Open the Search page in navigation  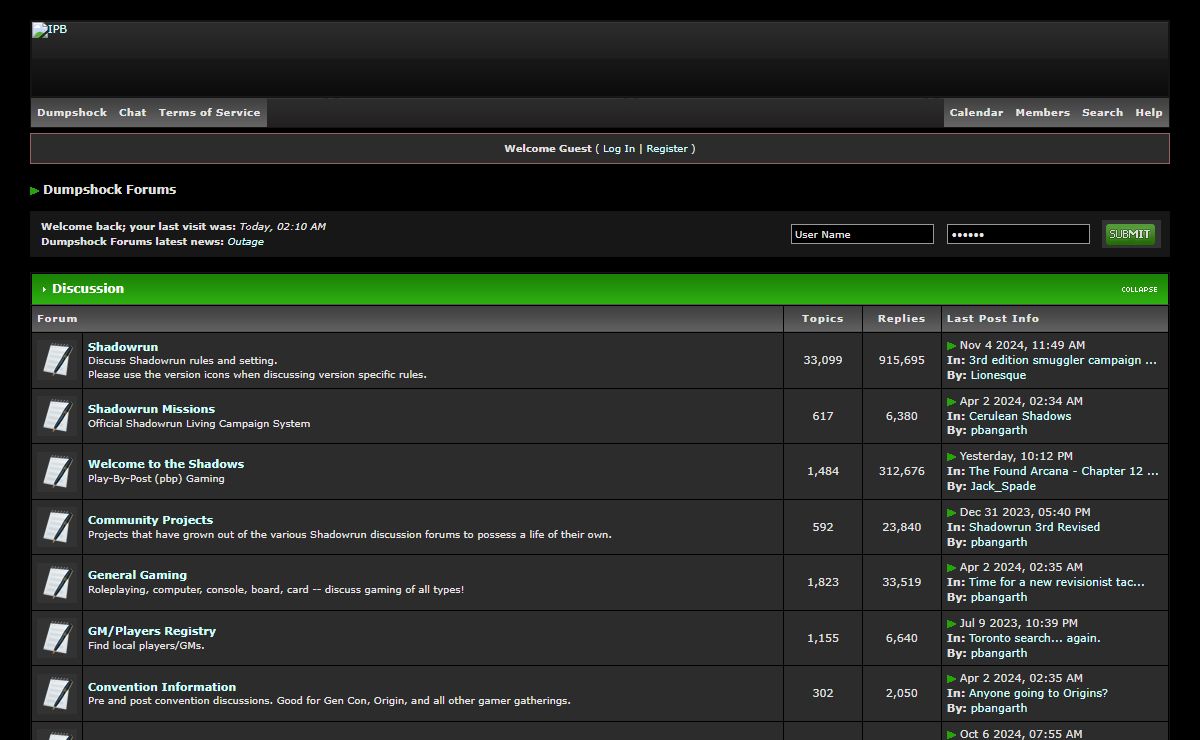(1102, 113)
